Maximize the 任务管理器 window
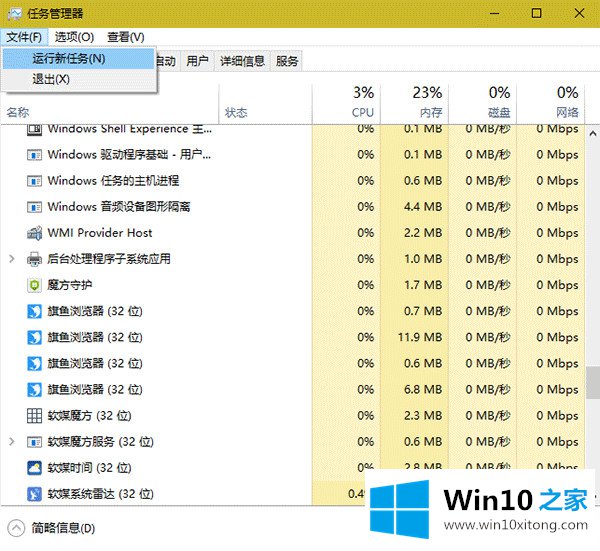Screen dimensions: 600x551 coord(536,14)
